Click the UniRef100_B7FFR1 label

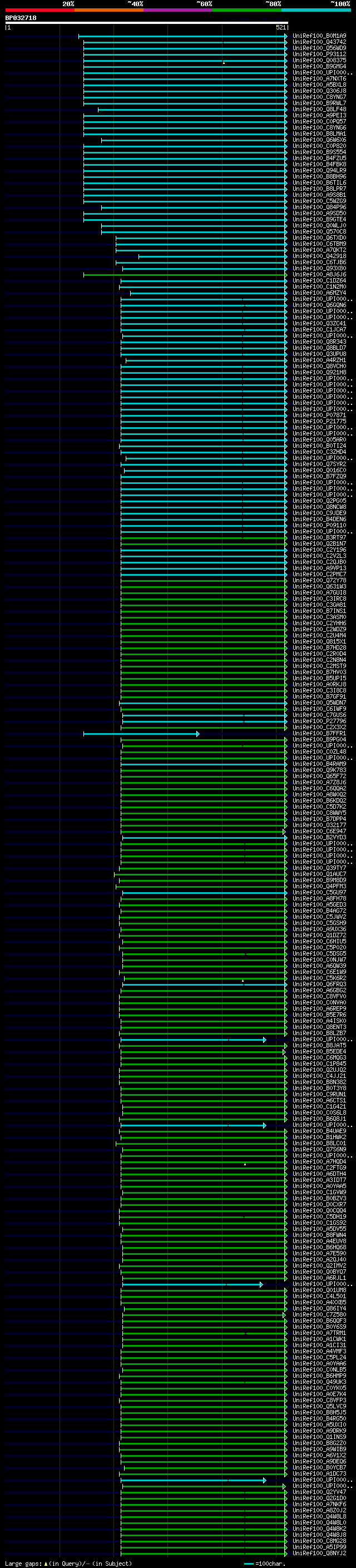319,734
